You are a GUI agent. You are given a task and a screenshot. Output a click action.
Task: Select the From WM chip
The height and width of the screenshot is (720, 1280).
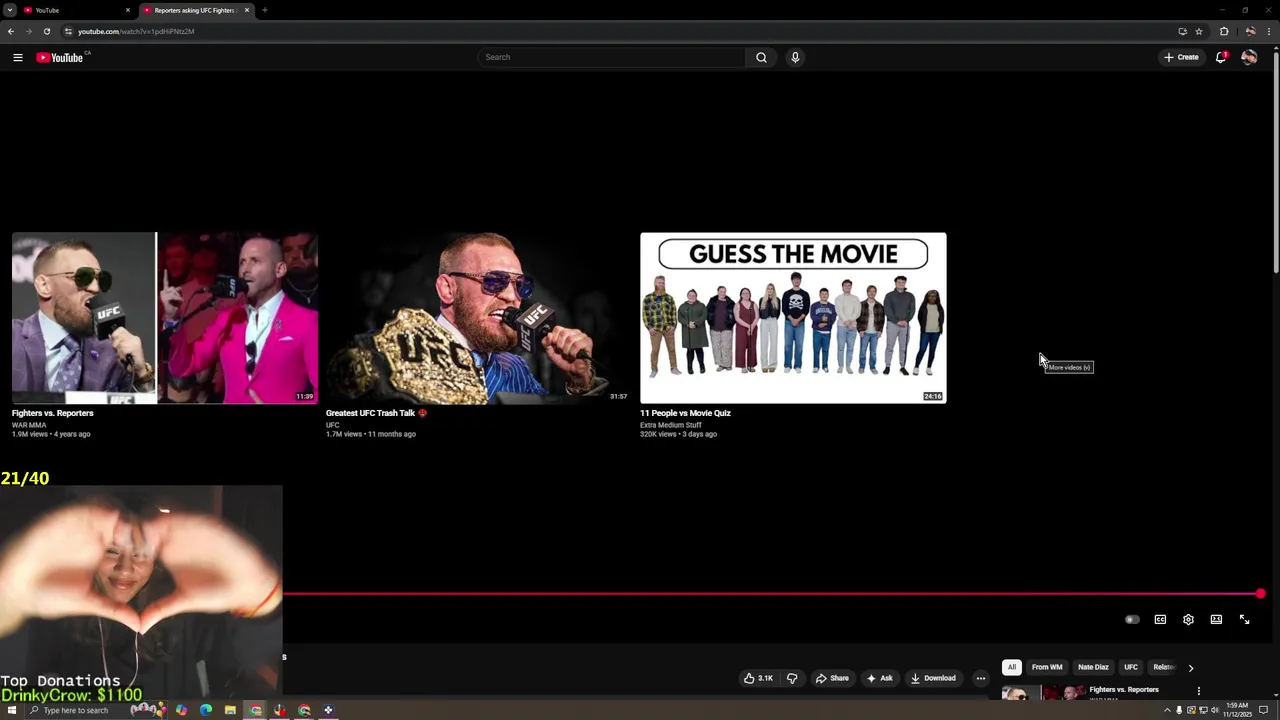(1047, 667)
